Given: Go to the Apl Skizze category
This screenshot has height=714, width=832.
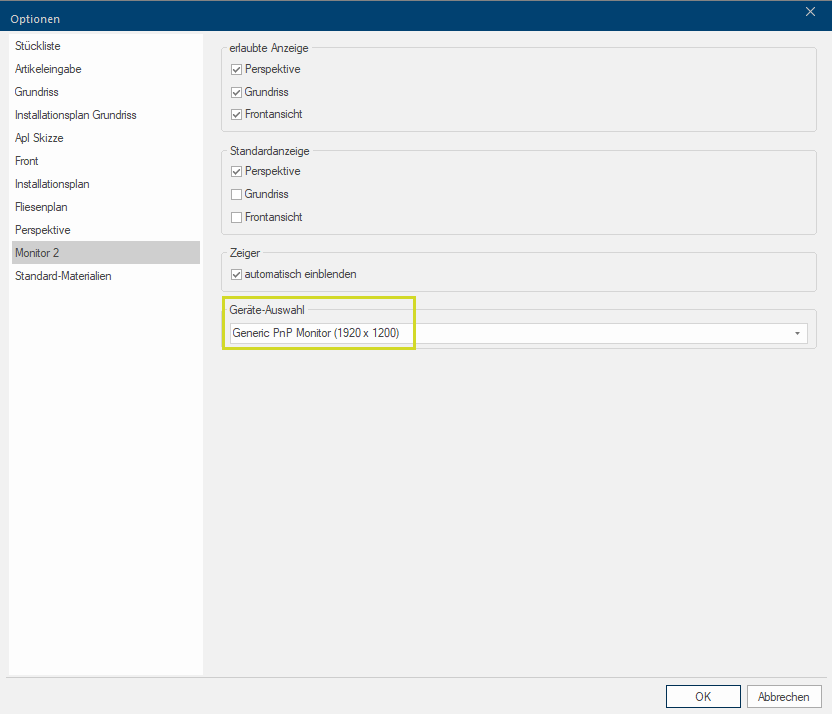Looking at the screenshot, I should click(x=41, y=138).
